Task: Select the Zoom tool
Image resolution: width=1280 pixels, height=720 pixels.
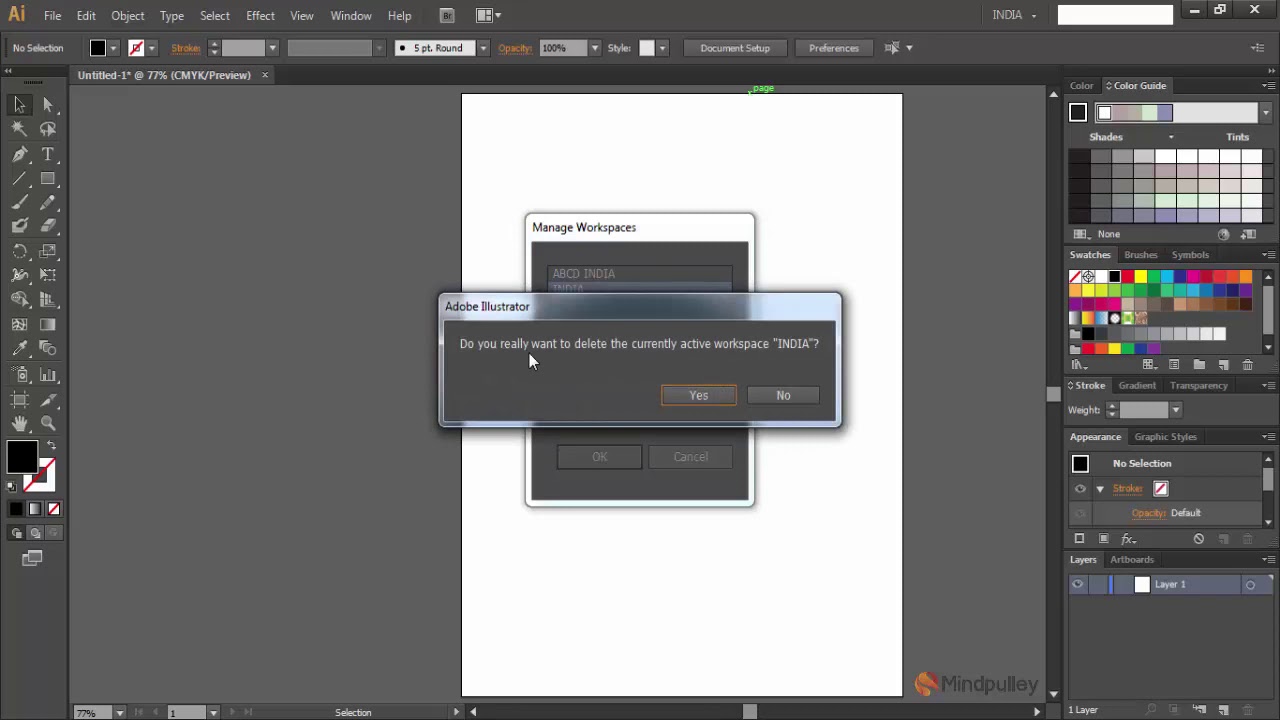Action: (48, 424)
